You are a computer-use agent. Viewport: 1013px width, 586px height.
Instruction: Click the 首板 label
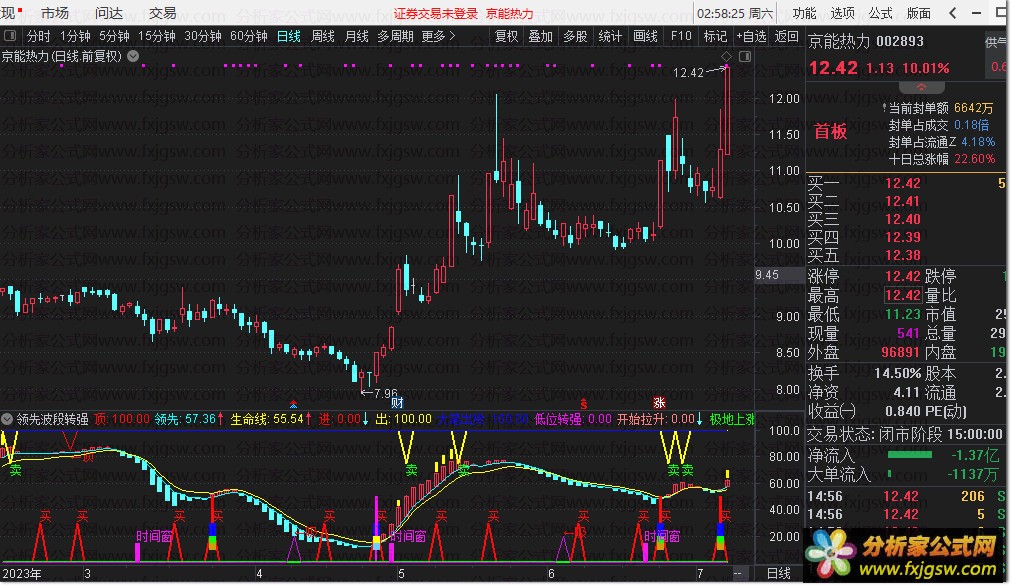[830, 132]
